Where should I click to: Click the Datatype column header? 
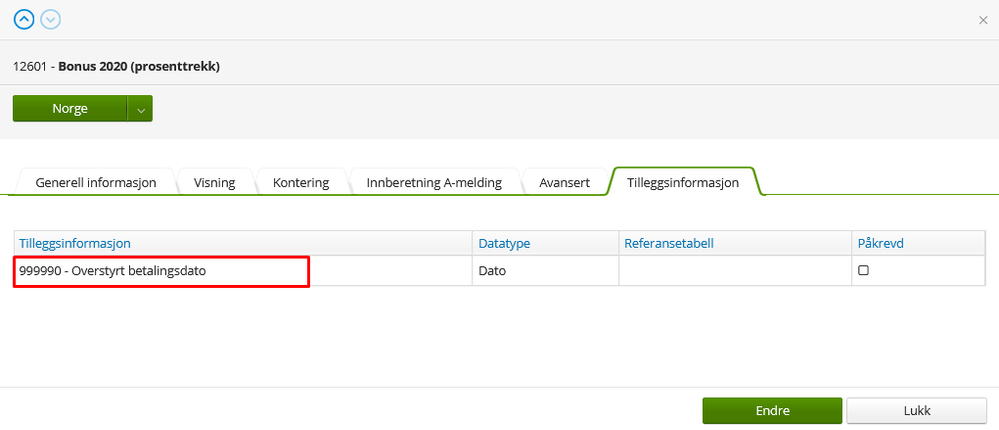[x=504, y=243]
